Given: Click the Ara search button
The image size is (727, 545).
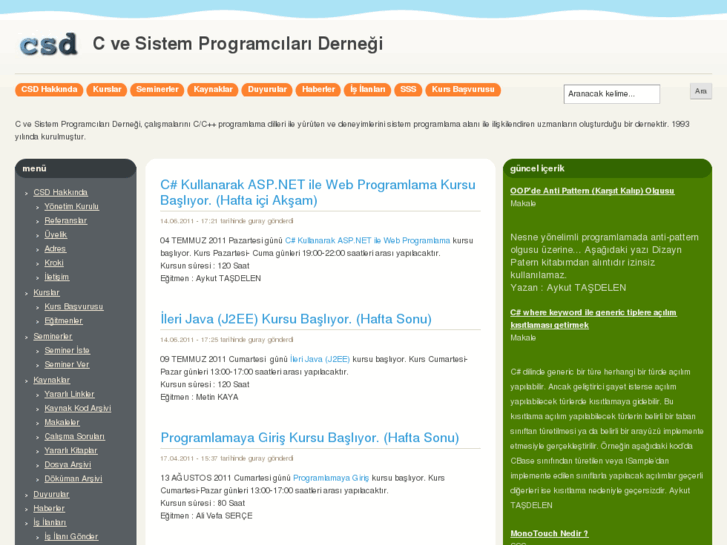Looking at the screenshot, I should [701, 91].
